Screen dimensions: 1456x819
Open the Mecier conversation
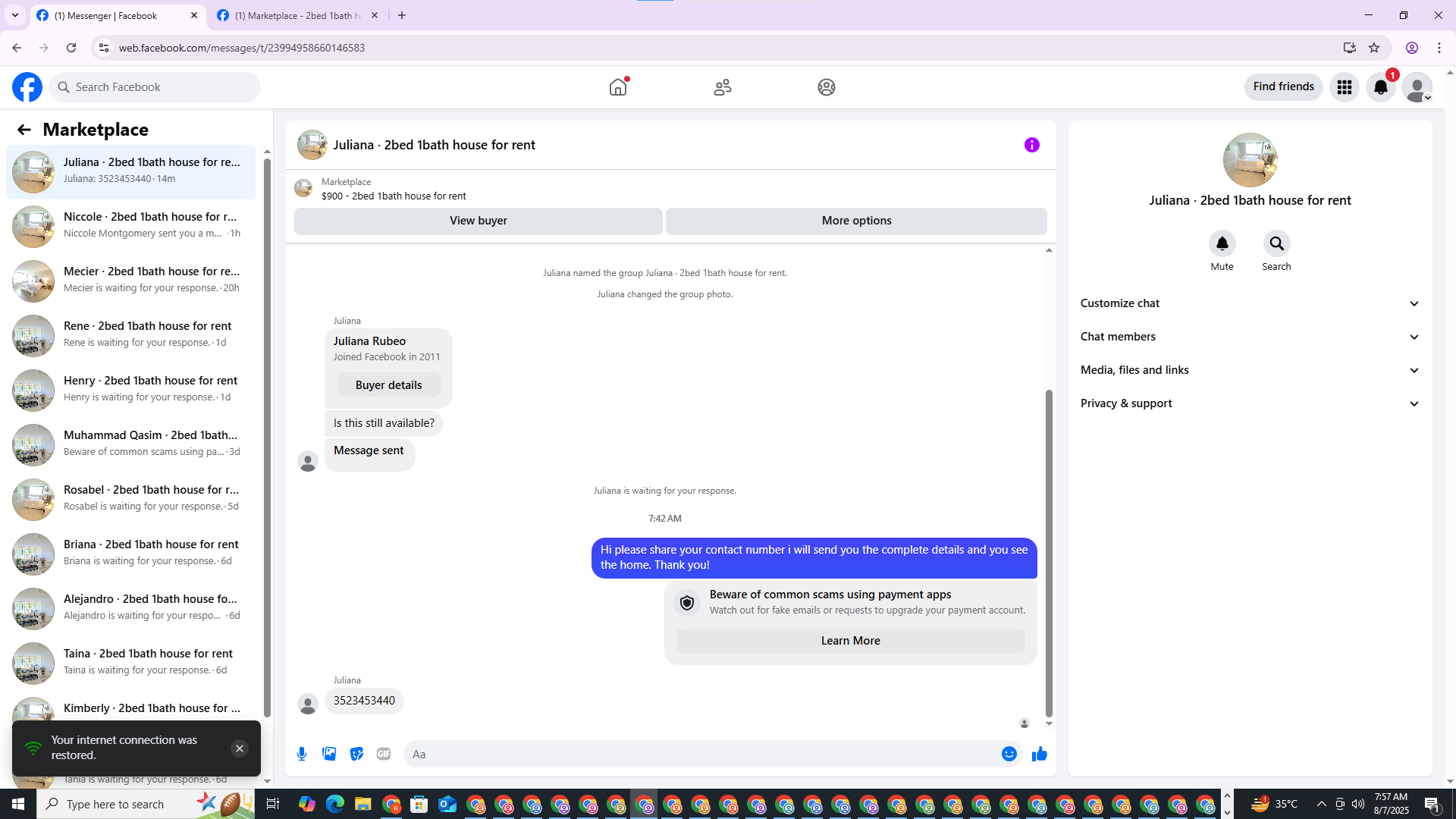130,281
